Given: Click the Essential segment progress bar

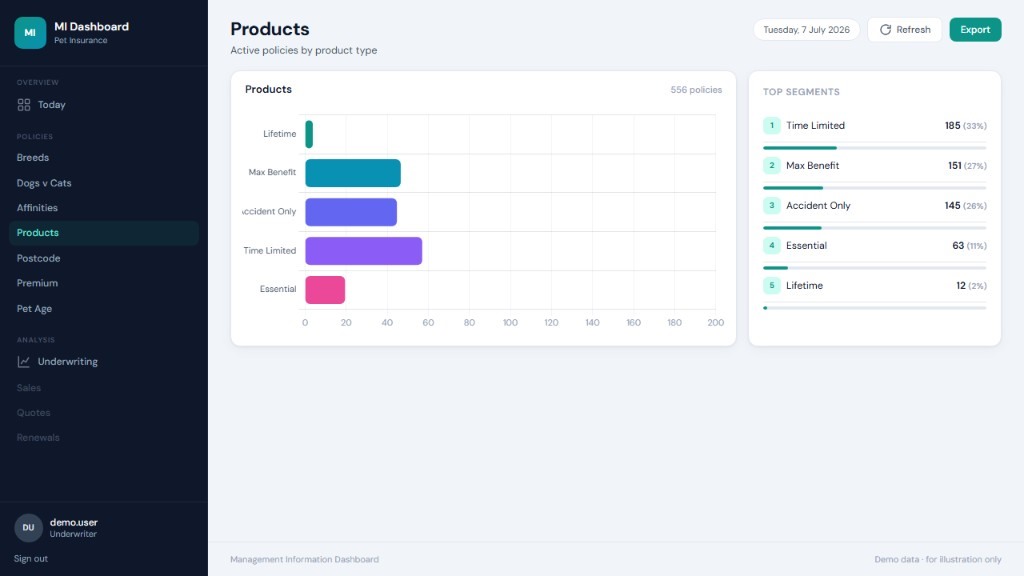Looking at the screenshot, I should click(x=874, y=268).
